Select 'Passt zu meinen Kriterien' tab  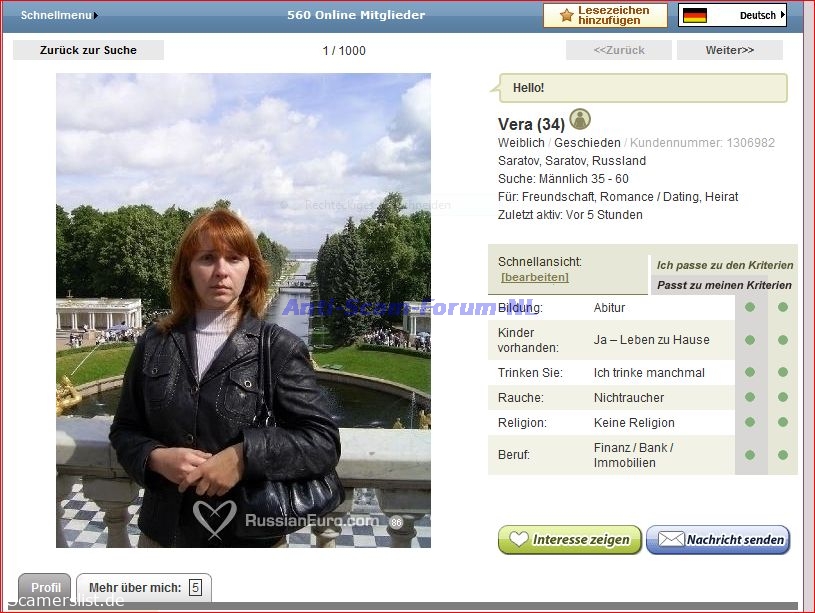(724, 285)
